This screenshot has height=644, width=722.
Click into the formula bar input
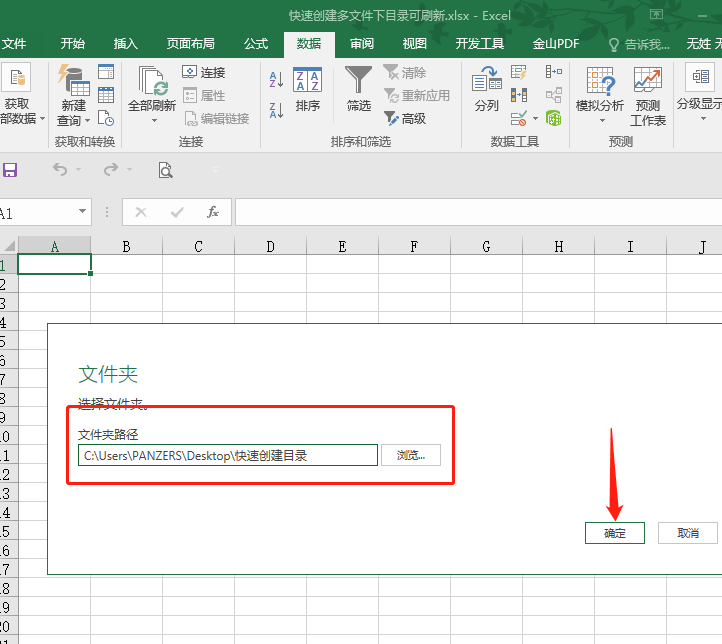(x=478, y=212)
